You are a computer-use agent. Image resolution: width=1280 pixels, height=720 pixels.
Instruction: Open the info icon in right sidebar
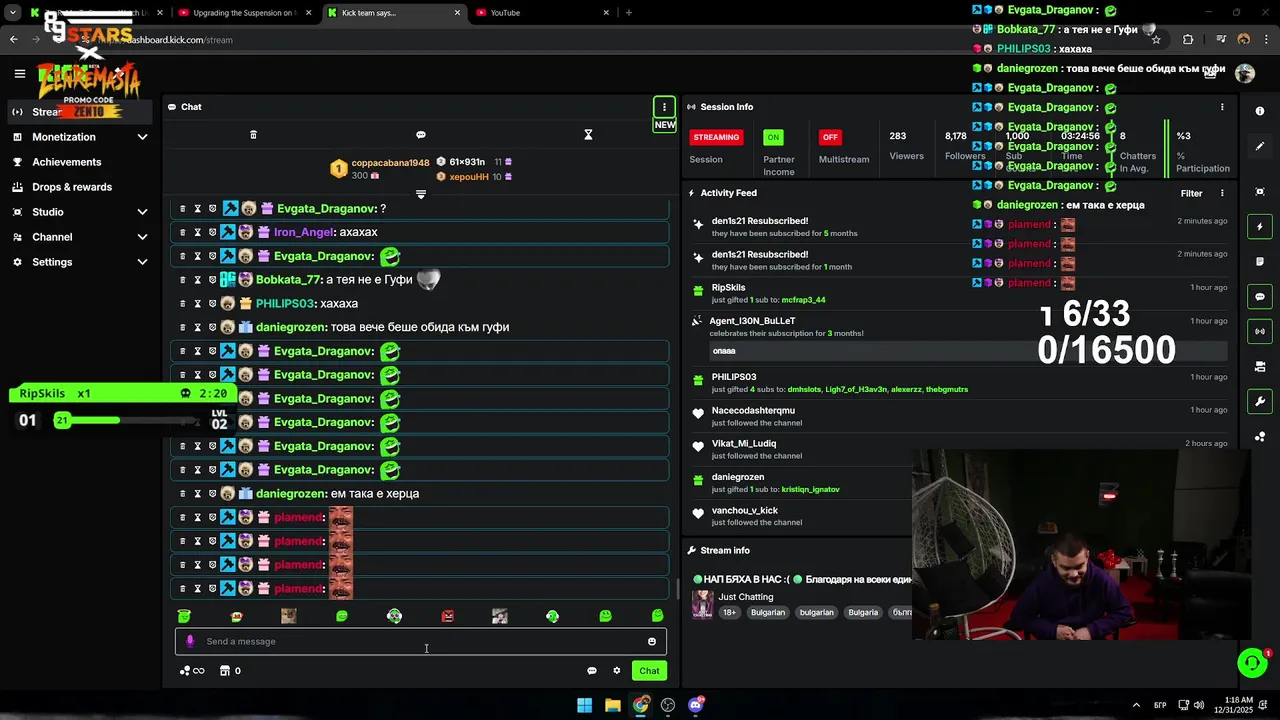pyautogui.click(x=1260, y=111)
